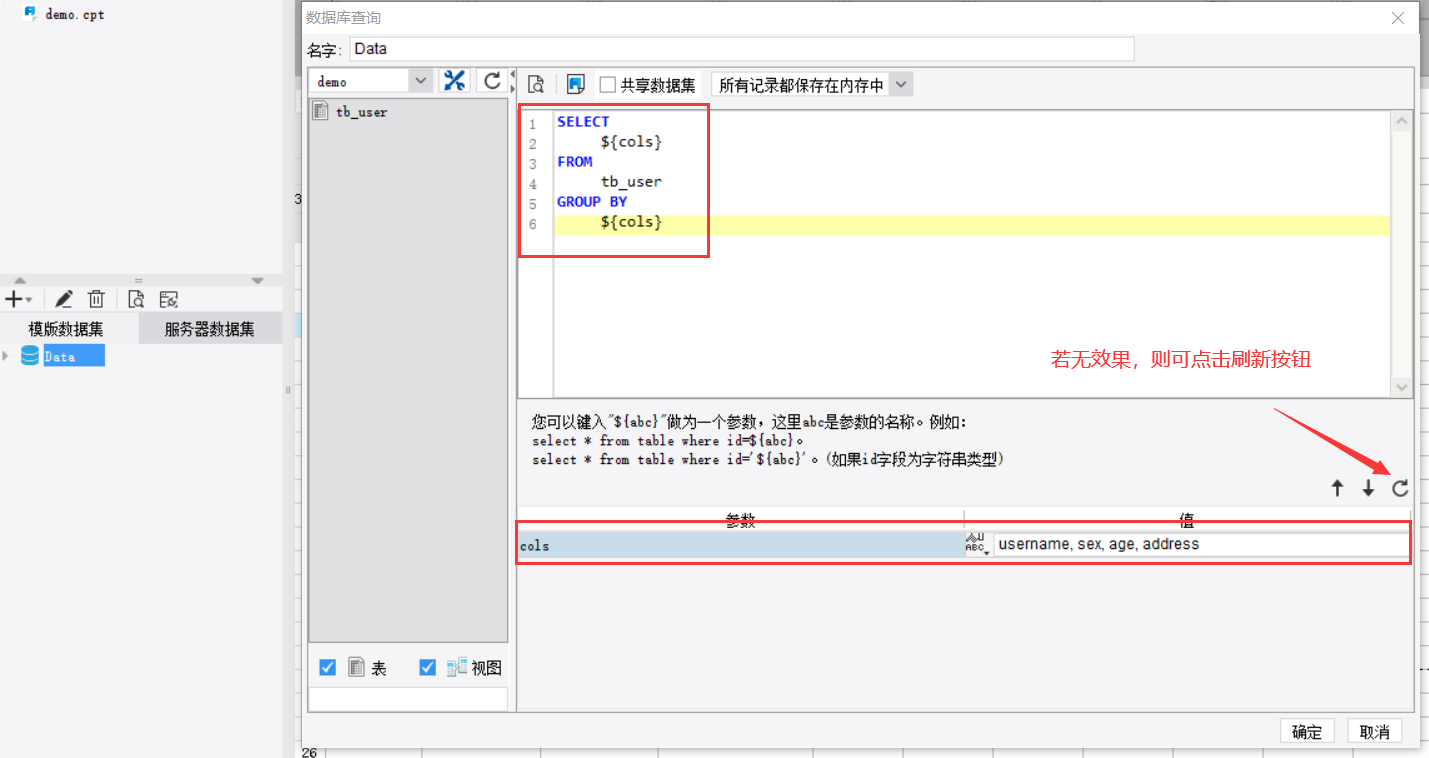This screenshot has height=758, width=1429.
Task: Click ${cols} on editor line 2
Action: 631,142
